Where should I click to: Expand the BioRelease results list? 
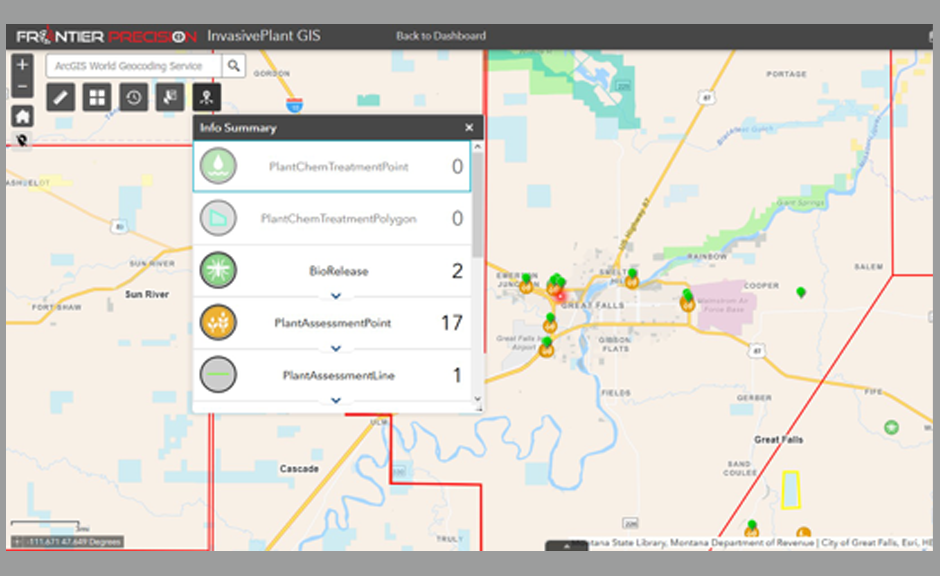336,296
